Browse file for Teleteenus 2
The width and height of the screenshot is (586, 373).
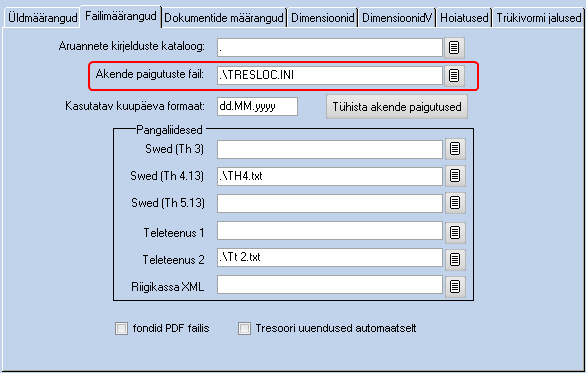pos(455,259)
